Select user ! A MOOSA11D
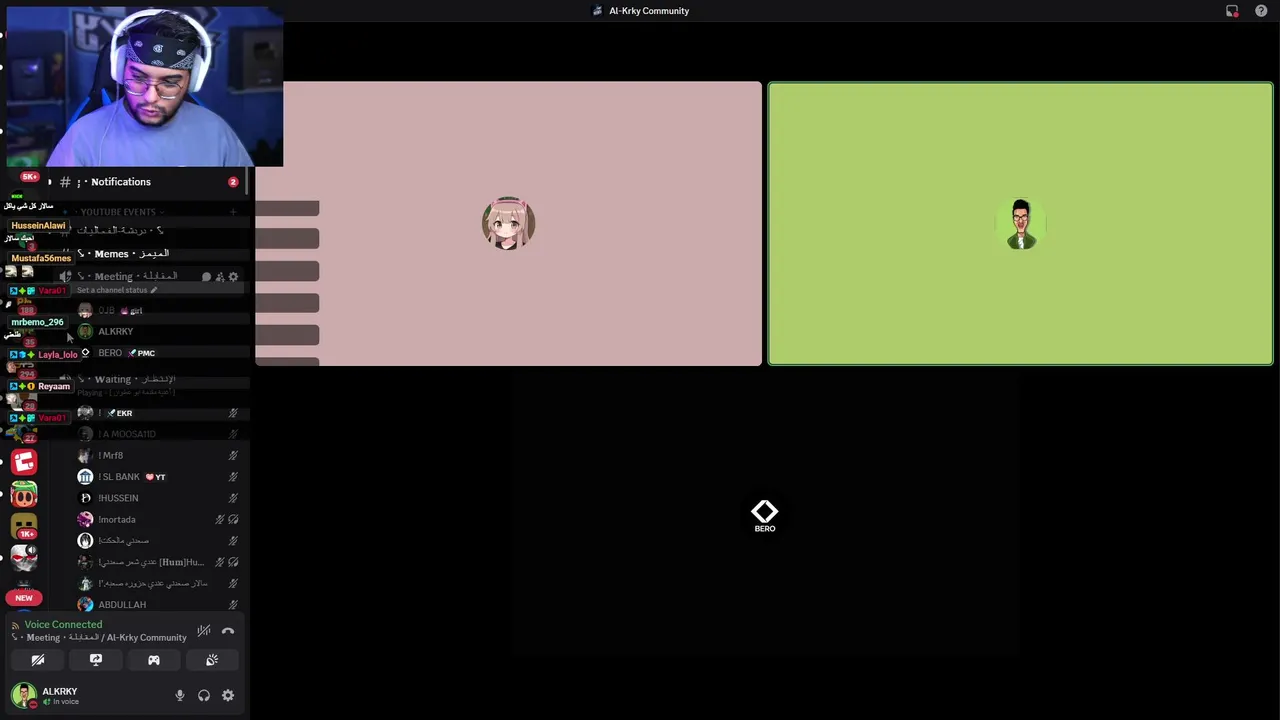Viewport: 1280px width, 720px height. (x=160, y=434)
